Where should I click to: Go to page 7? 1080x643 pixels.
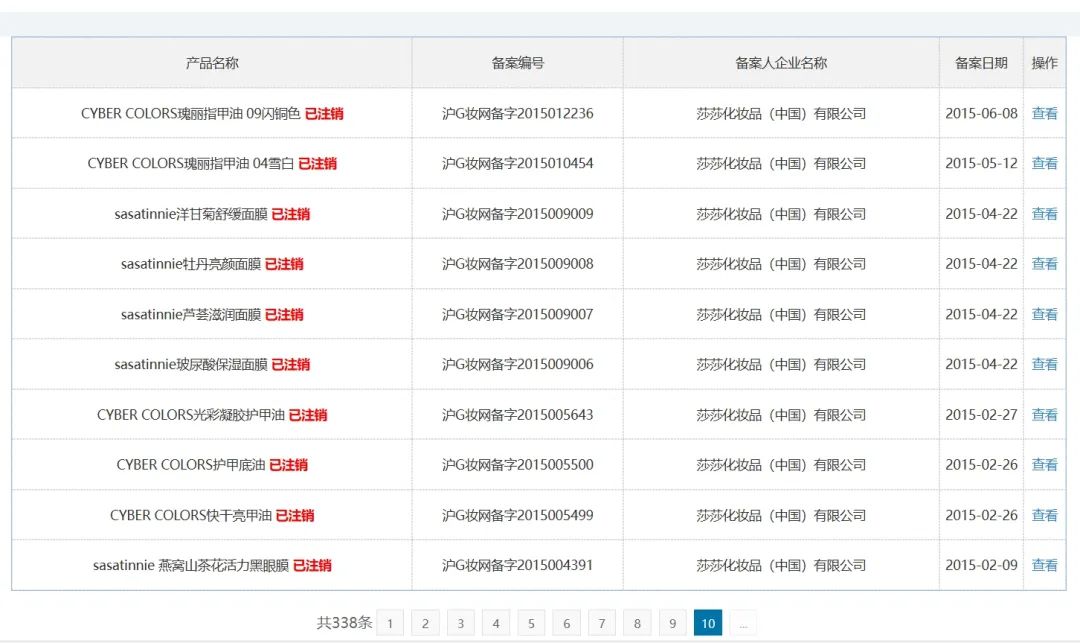pos(602,623)
